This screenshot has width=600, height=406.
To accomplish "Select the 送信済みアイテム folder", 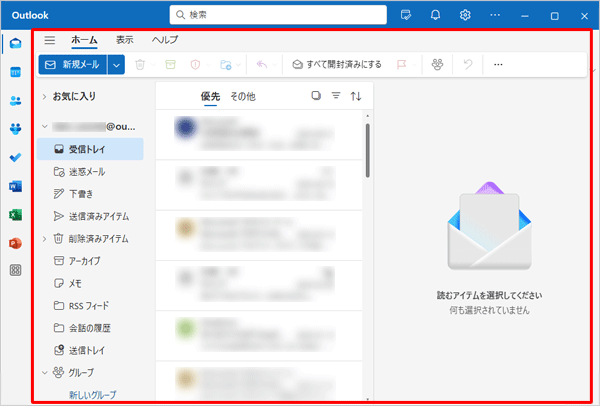I will (x=90, y=217).
